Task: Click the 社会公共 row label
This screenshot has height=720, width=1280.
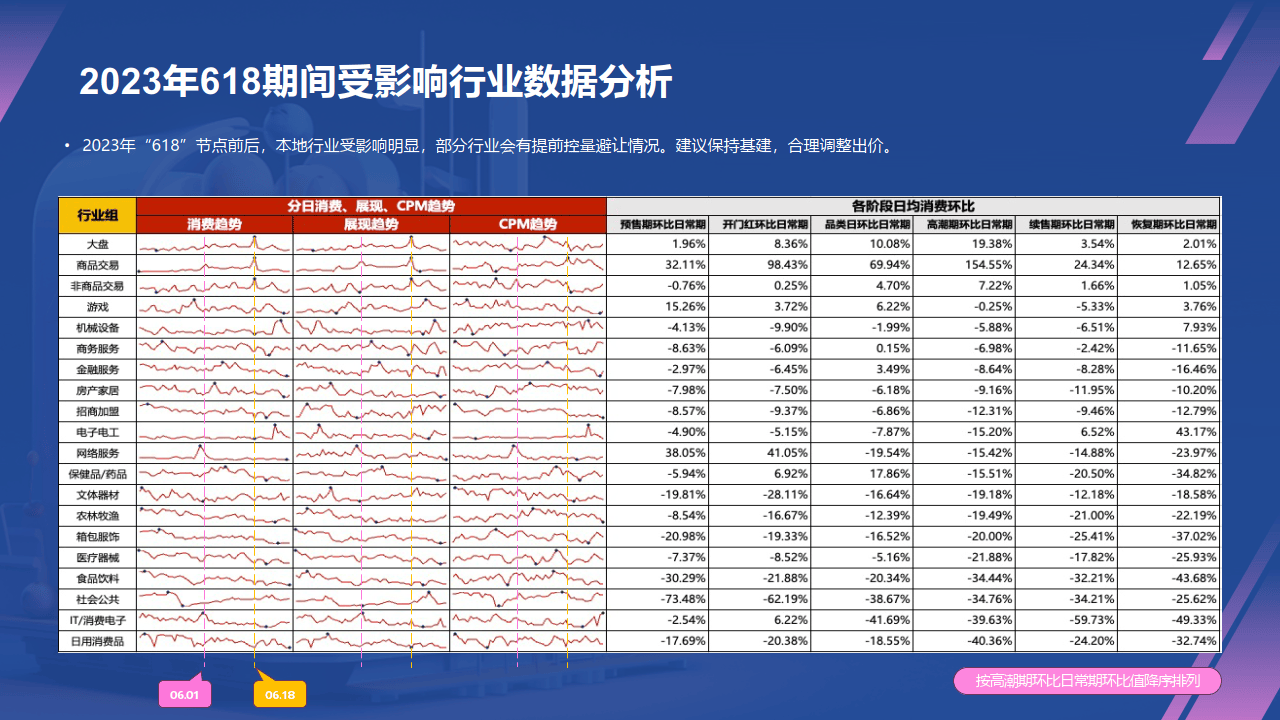Action: [98, 599]
